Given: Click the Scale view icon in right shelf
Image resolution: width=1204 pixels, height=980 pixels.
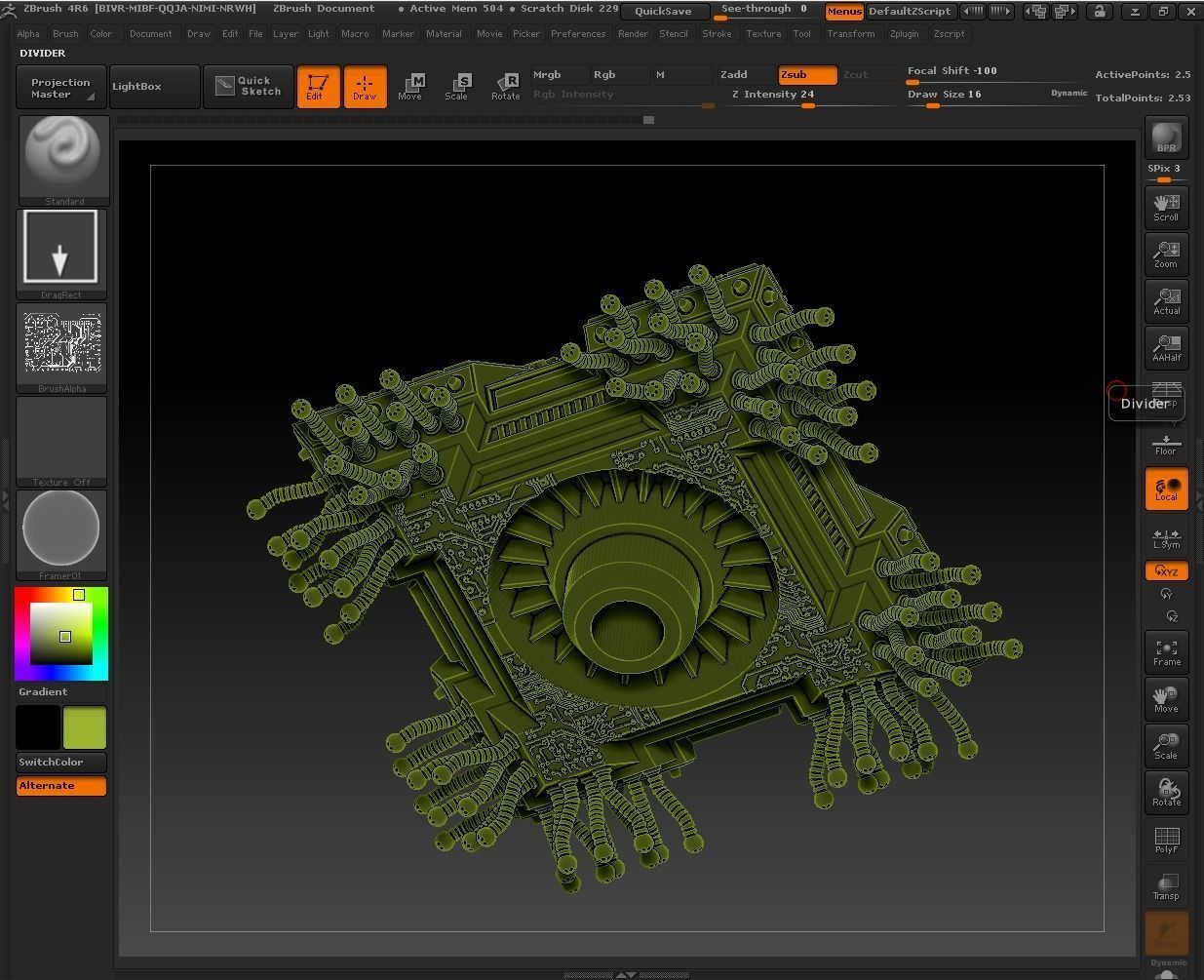Looking at the screenshot, I should [x=1166, y=745].
